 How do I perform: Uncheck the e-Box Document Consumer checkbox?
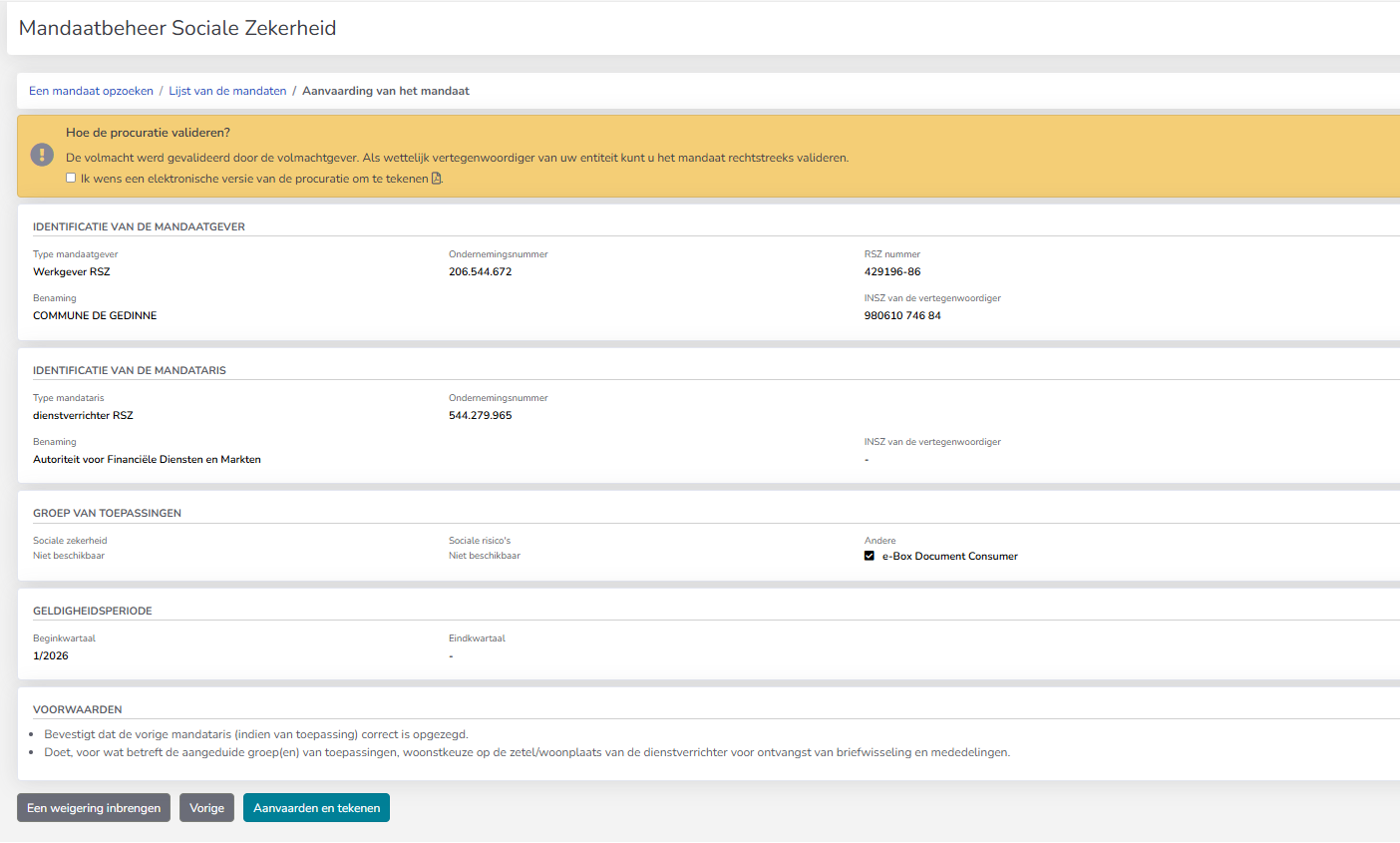(x=869, y=556)
